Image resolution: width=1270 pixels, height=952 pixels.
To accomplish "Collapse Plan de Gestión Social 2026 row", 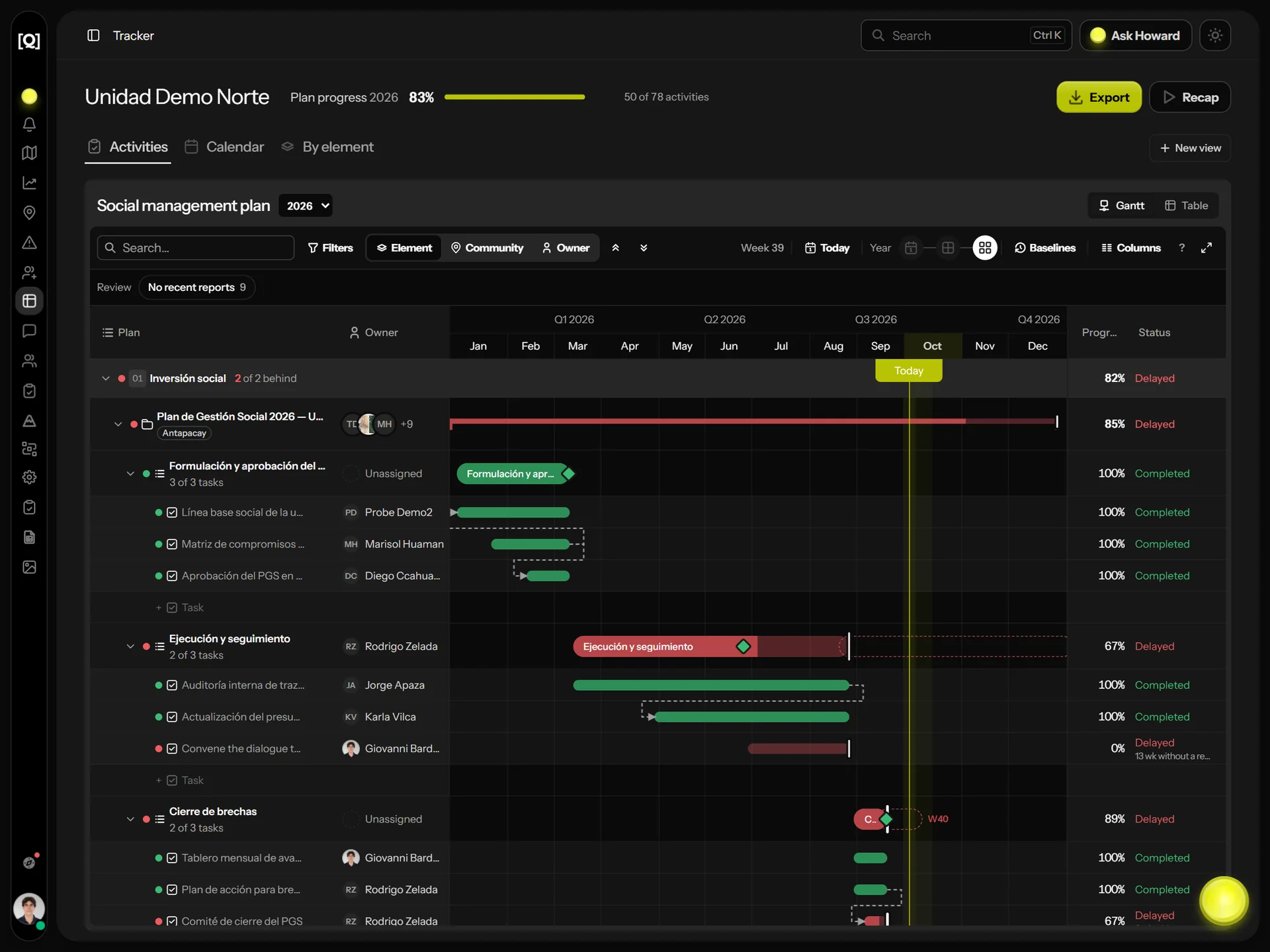I will pyautogui.click(x=118, y=424).
